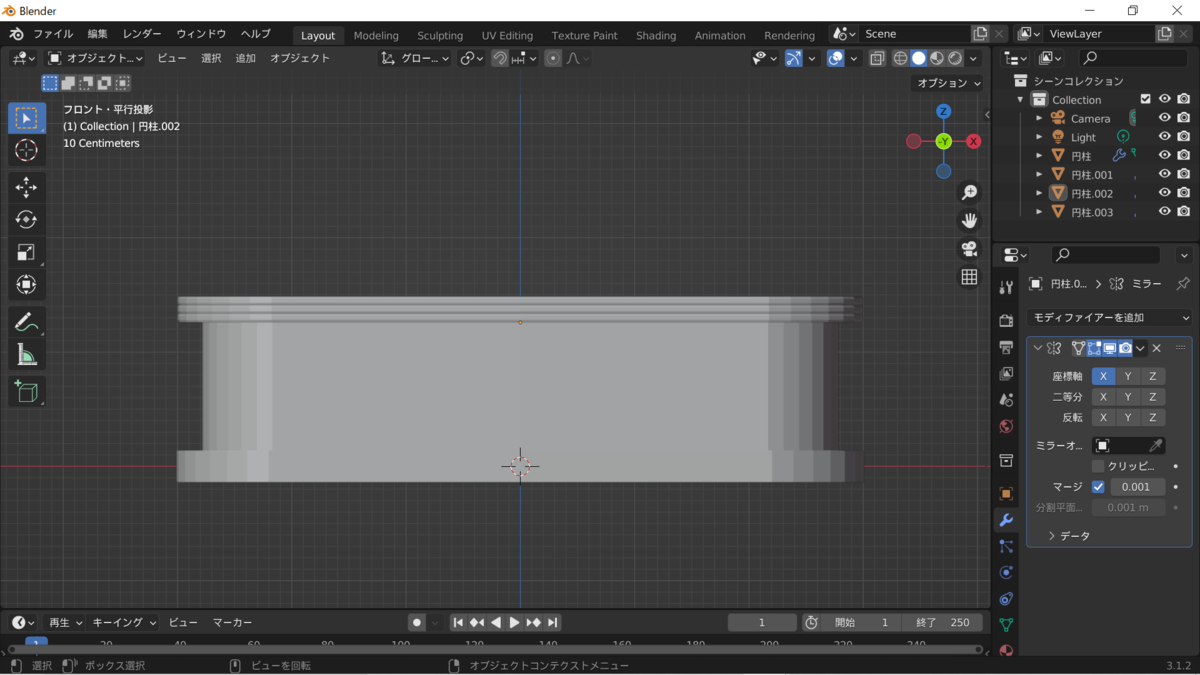Enable bisect on the Z axis

pyautogui.click(x=1153, y=397)
